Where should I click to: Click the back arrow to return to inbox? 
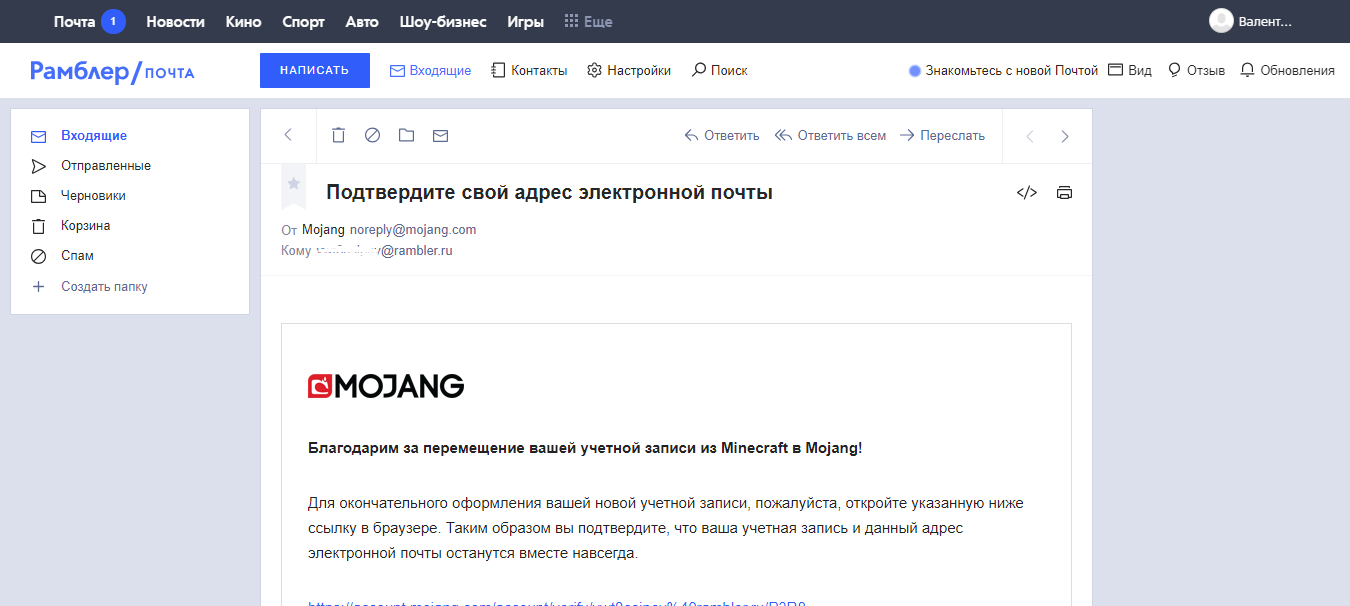(288, 135)
